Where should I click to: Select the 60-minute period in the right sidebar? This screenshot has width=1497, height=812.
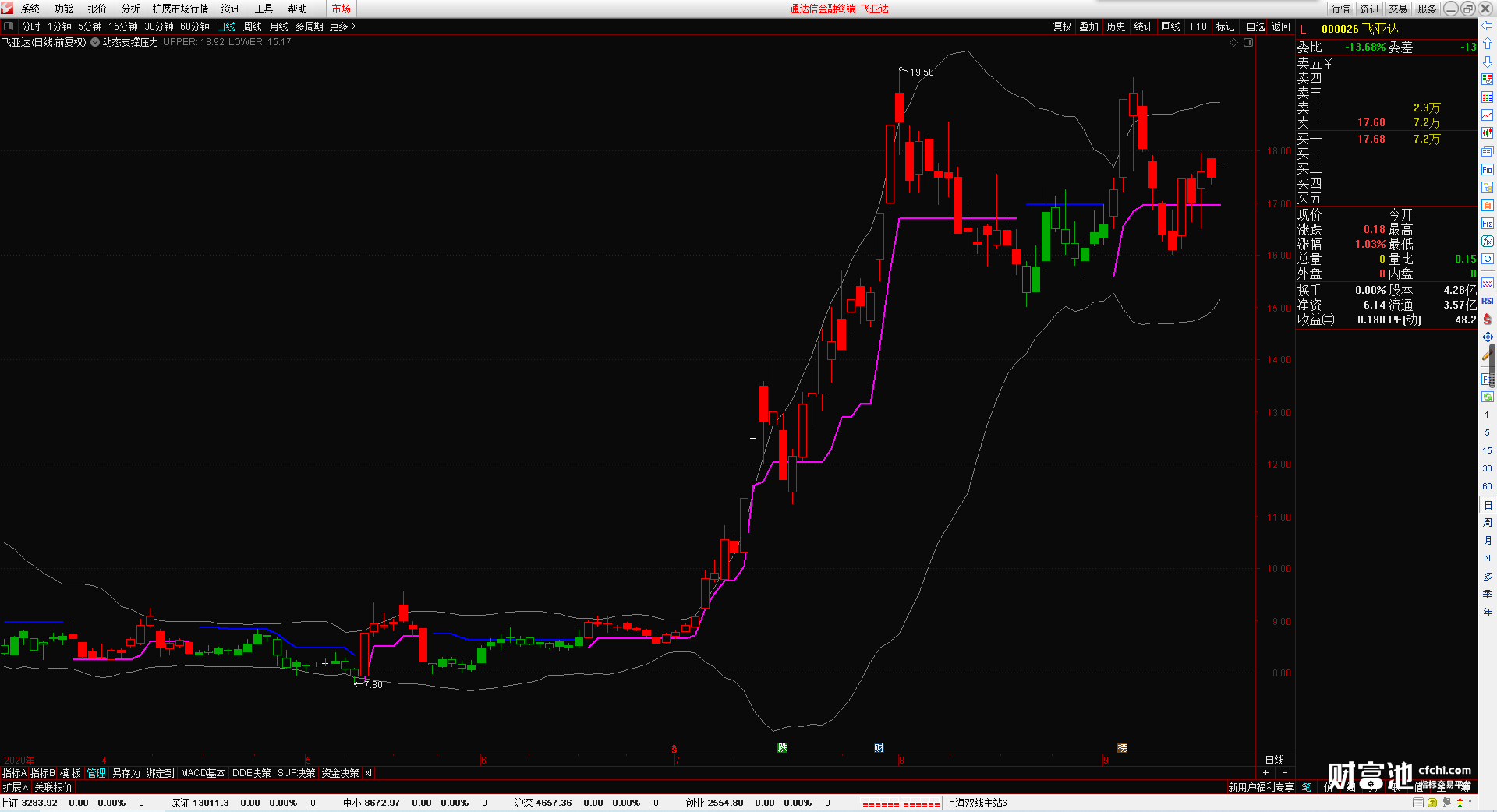[1487, 486]
